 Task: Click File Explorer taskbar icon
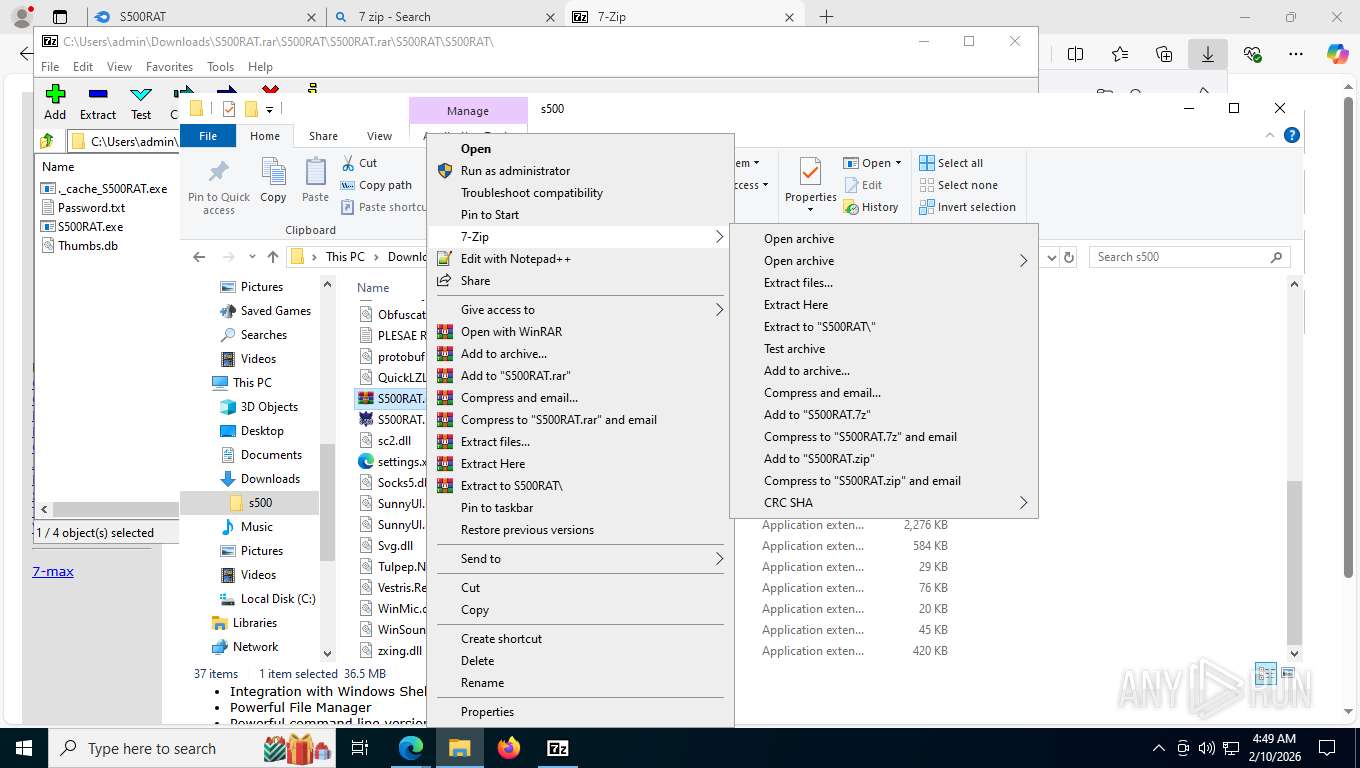click(x=460, y=747)
